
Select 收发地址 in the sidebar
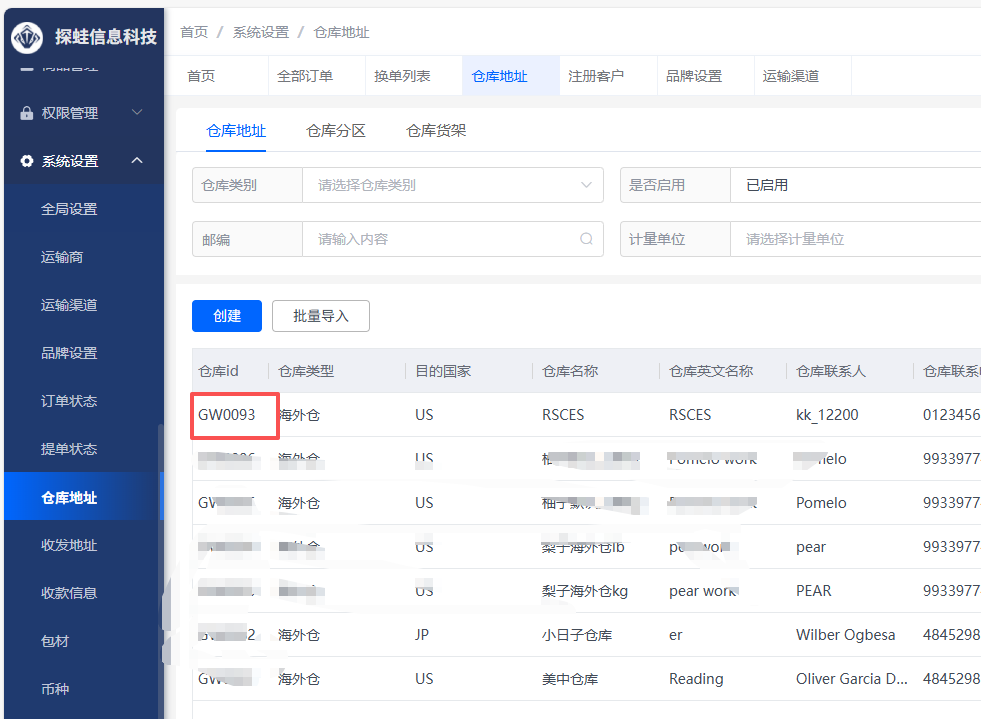tap(69, 545)
